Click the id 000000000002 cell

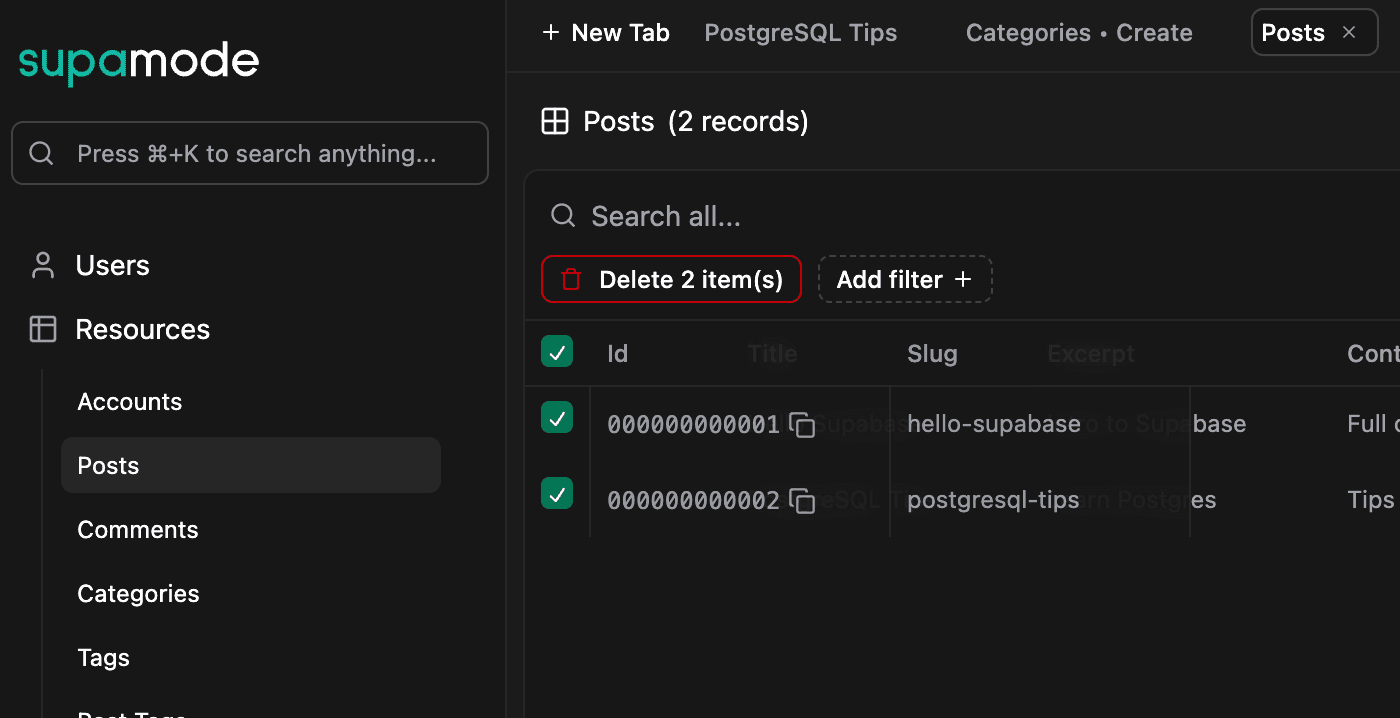tap(693, 501)
